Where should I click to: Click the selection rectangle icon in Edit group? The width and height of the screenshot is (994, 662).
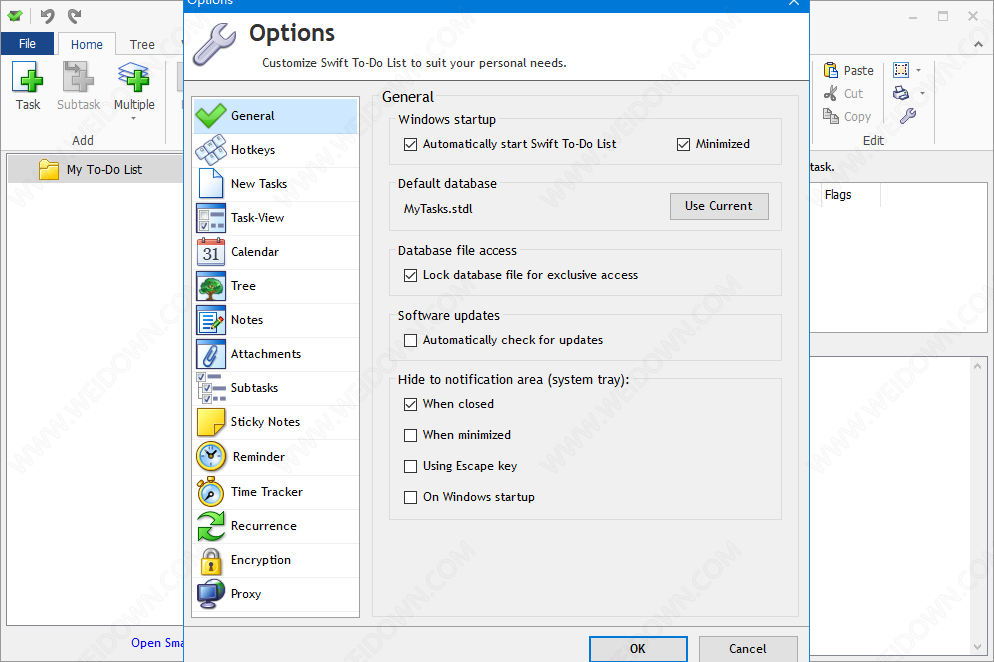[x=901, y=70]
